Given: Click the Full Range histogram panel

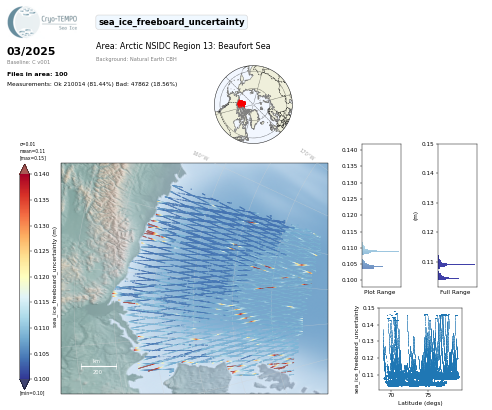Looking at the screenshot, I should click(x=457, y=215).
